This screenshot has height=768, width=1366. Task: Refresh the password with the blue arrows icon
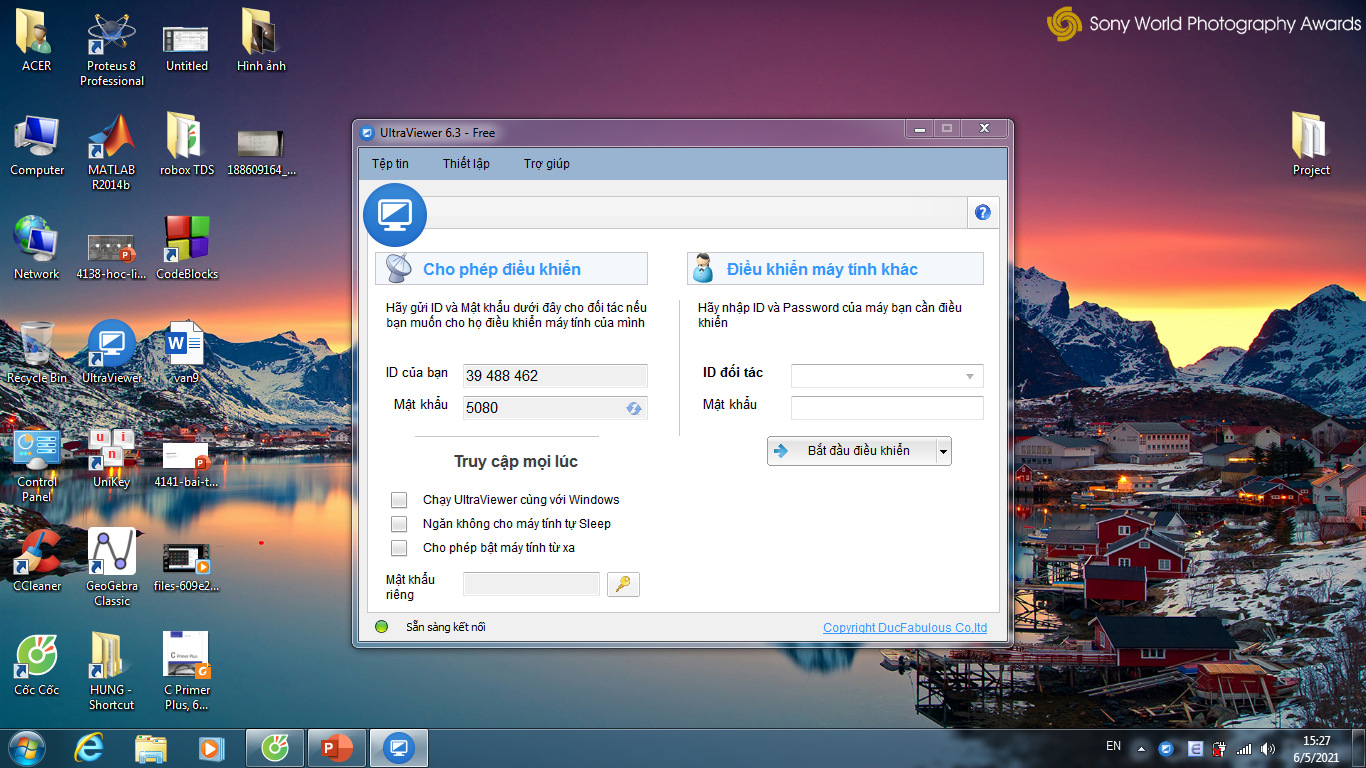coord(634,408)
